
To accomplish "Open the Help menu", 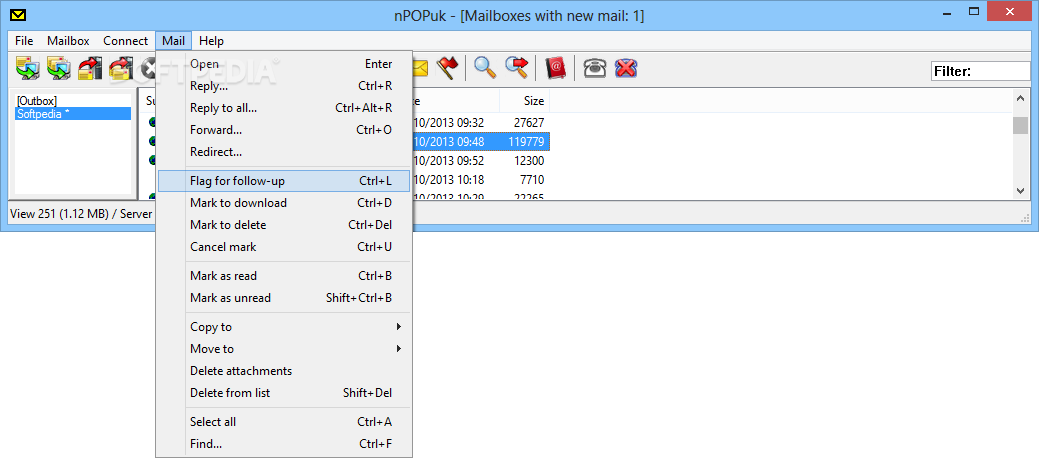I will (x=211, y=40).
